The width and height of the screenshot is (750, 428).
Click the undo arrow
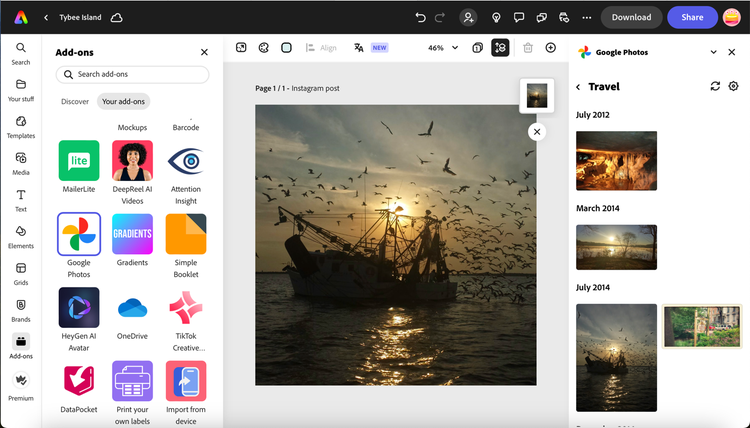[420, 17]
